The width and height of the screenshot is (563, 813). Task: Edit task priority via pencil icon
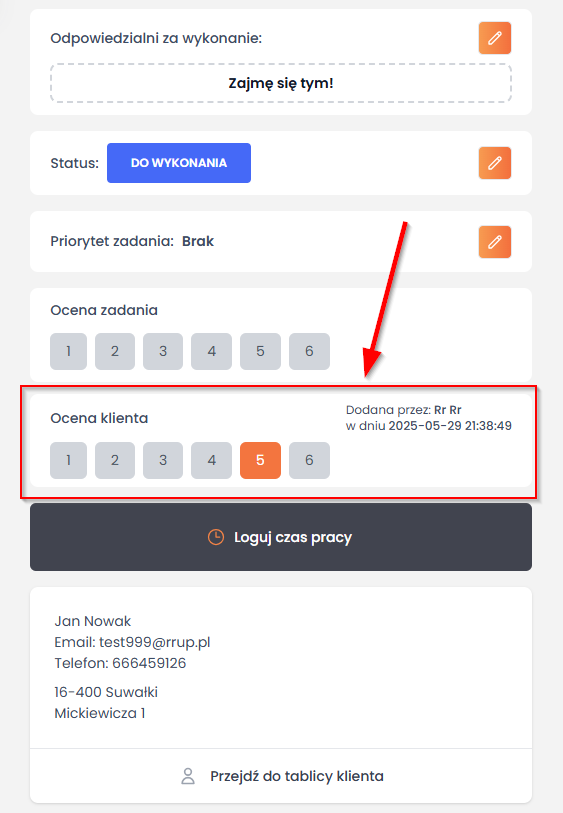pyautogui.click(x=495, y=242)
